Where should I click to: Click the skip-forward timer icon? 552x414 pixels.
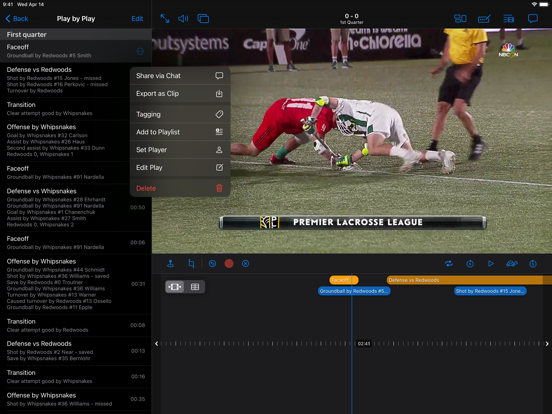(x=533, y=263)
